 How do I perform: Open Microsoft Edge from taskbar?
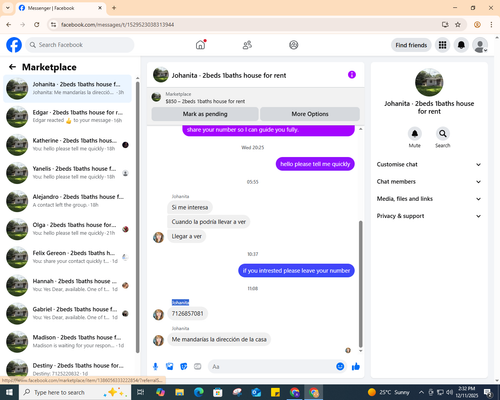pyautogui.click(x=199, y=392)
